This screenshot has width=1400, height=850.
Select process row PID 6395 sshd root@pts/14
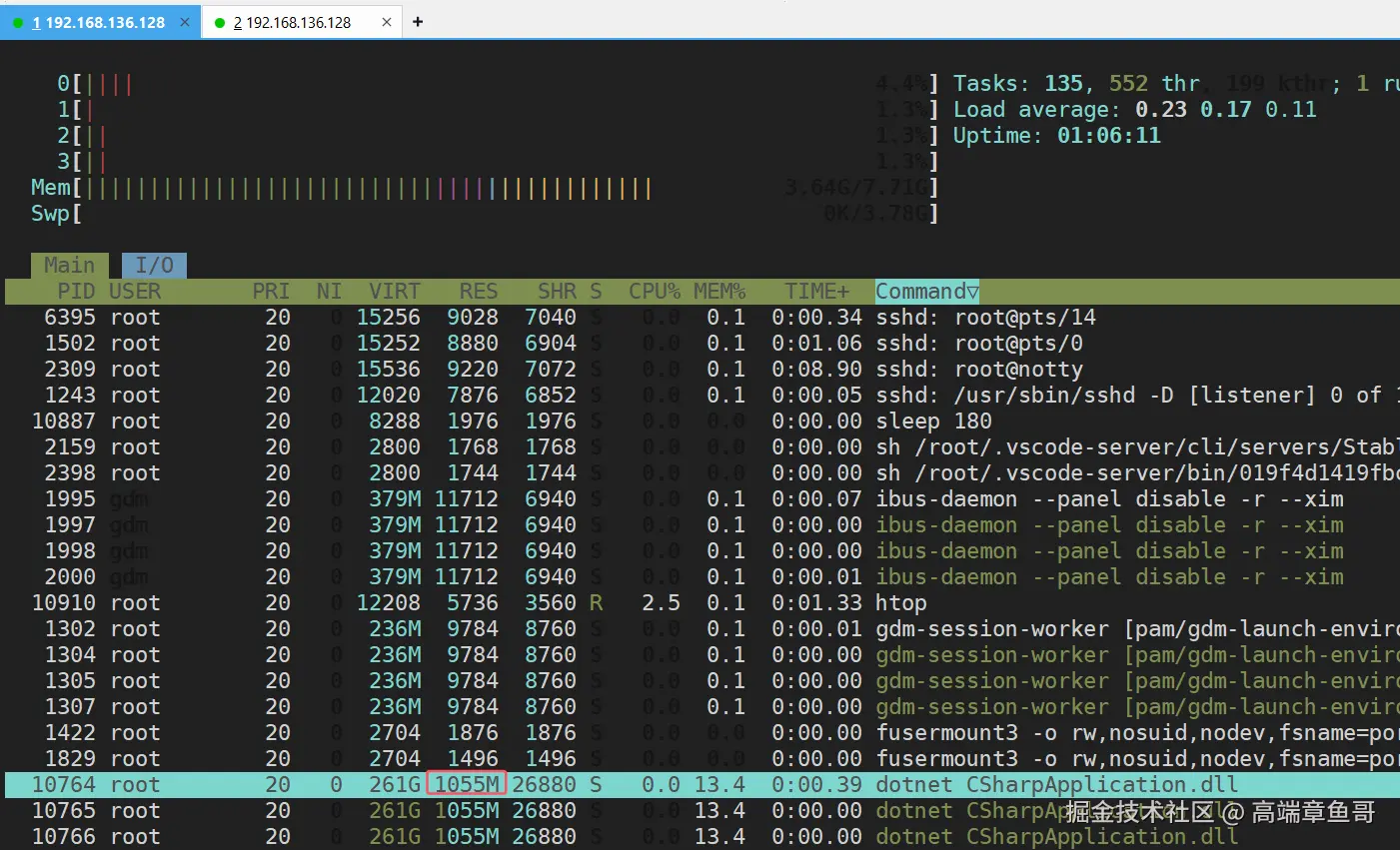pos(702,318)
